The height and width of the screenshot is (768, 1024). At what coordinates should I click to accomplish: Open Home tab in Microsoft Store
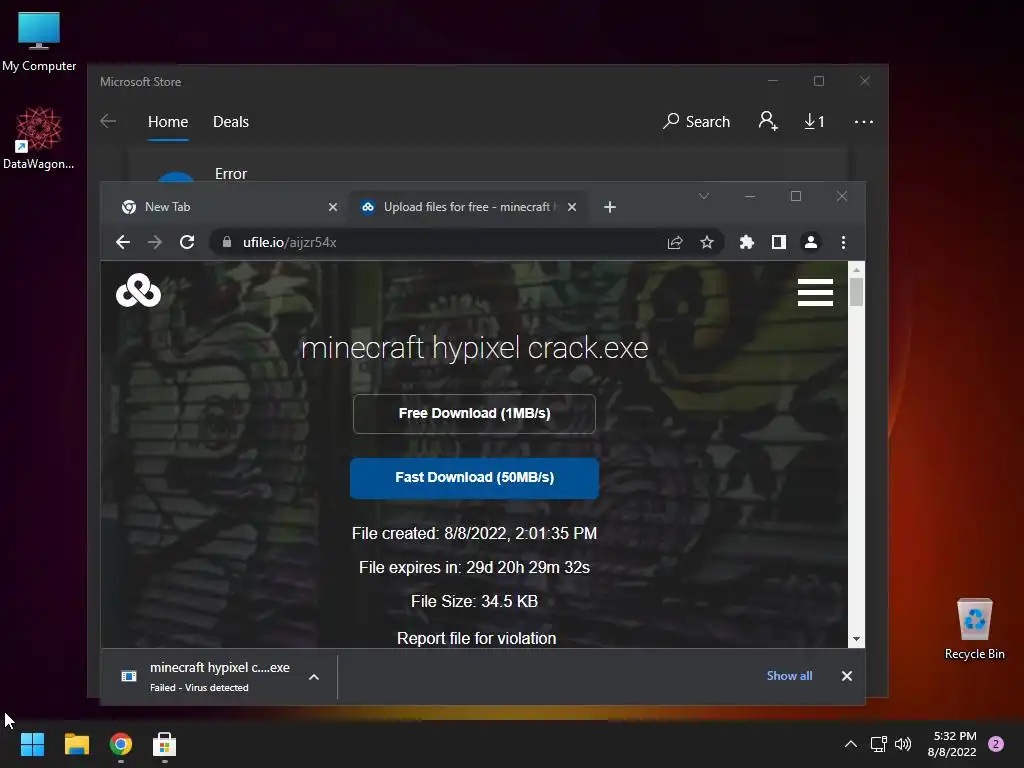point(168,121)
